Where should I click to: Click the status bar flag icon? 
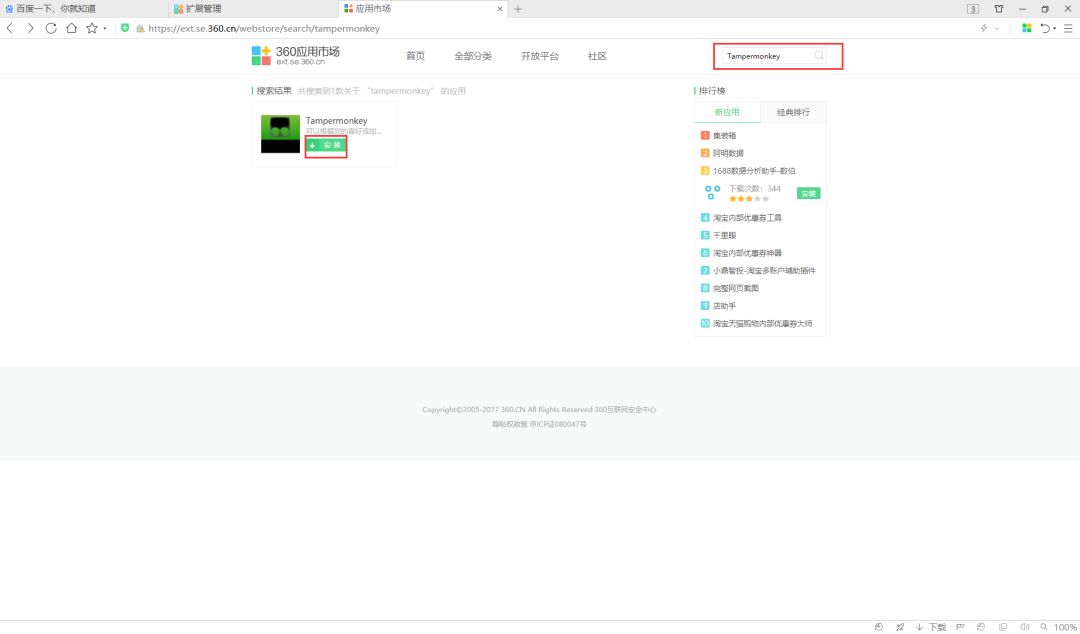pos(960,626)
